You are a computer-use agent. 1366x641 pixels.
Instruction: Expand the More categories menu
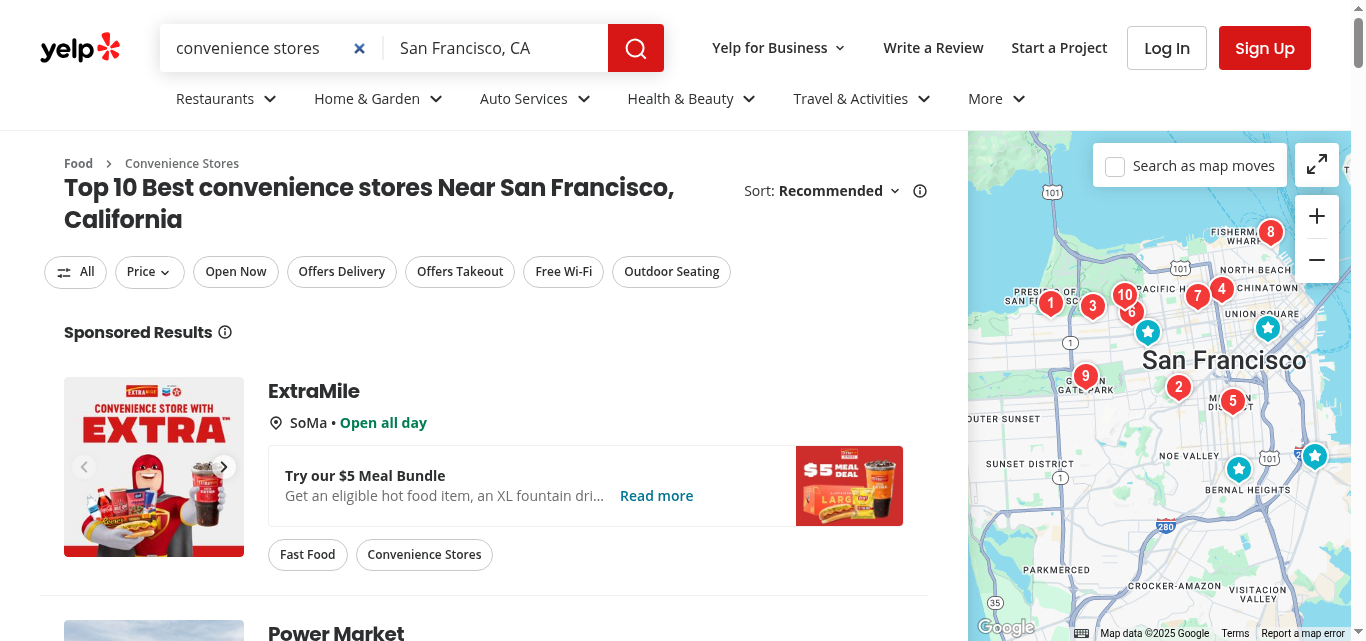(x=997, y=99)
